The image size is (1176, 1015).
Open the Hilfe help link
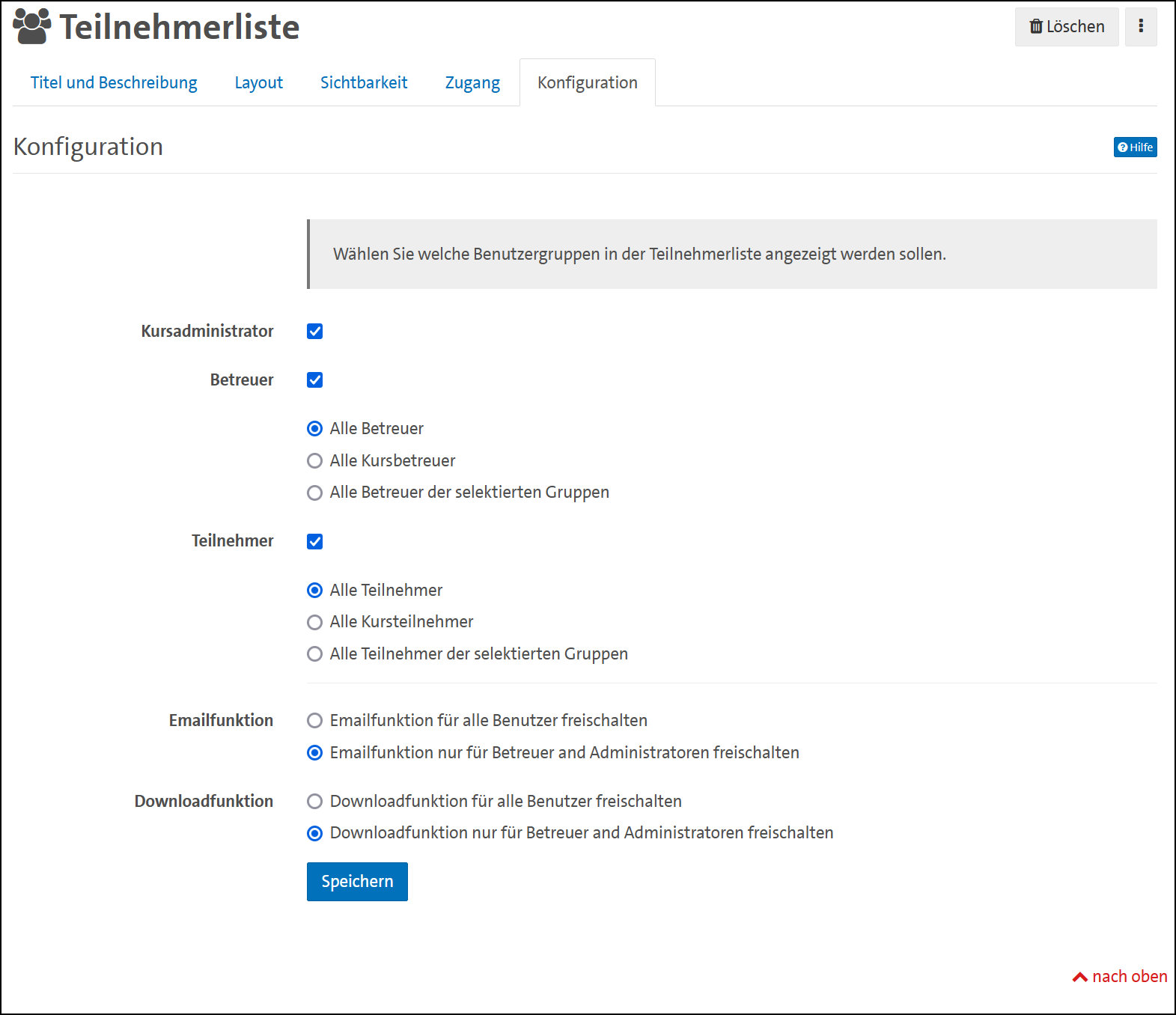coord(1135,147)
